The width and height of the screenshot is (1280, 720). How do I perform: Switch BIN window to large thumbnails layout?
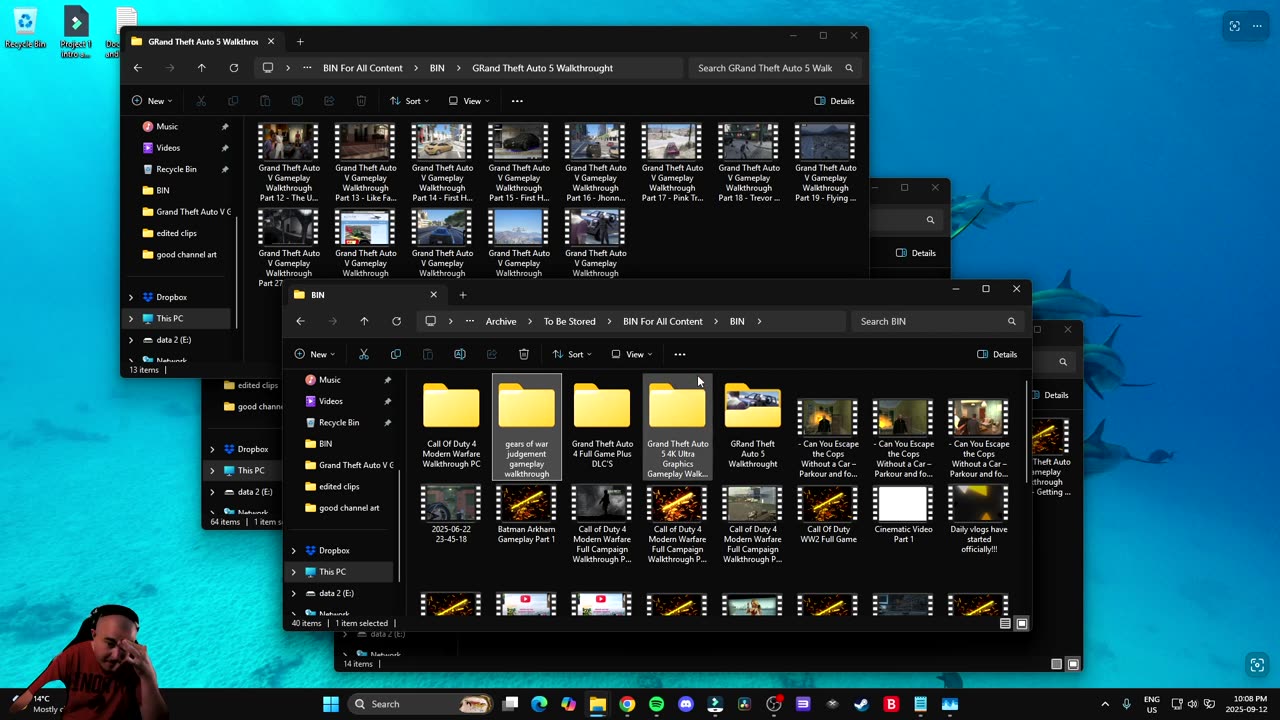tap(1021, 623)
